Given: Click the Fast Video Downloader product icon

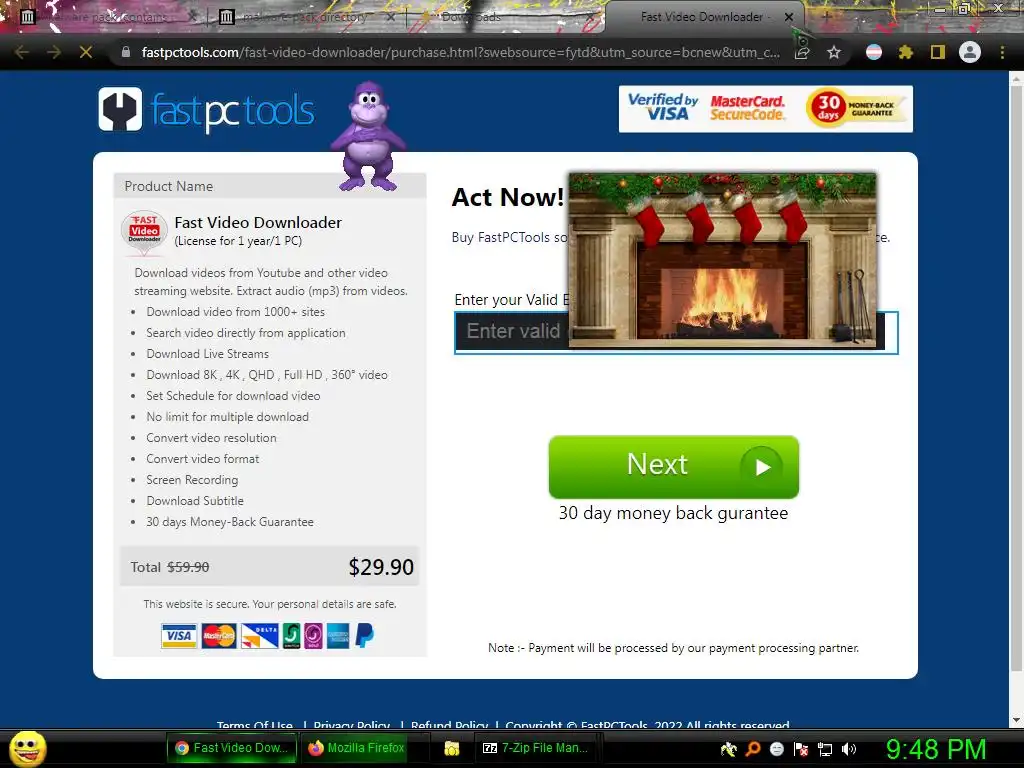Looking at the screenshot, I should (144, 231).
